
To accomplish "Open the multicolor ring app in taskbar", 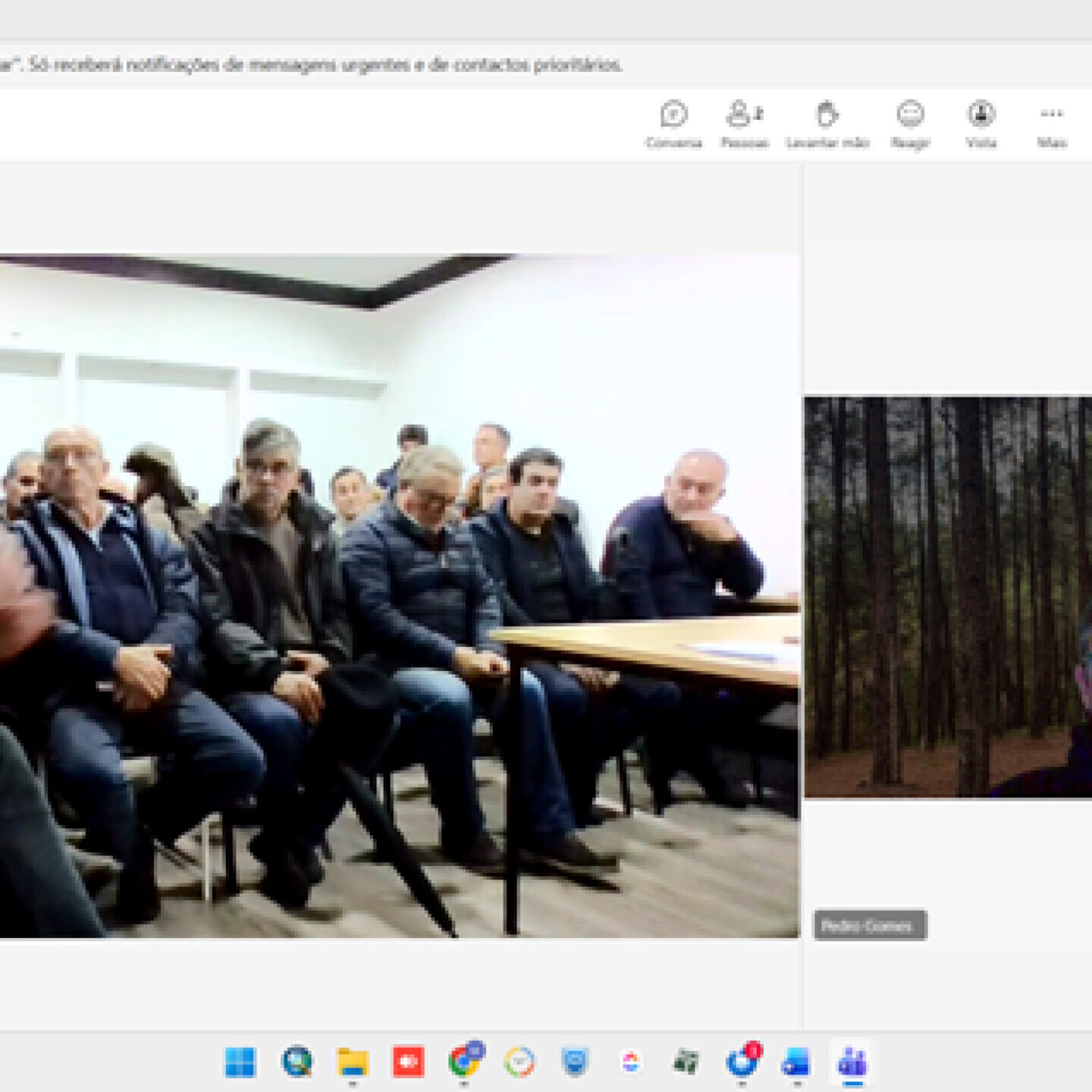I will point(519,1062).
